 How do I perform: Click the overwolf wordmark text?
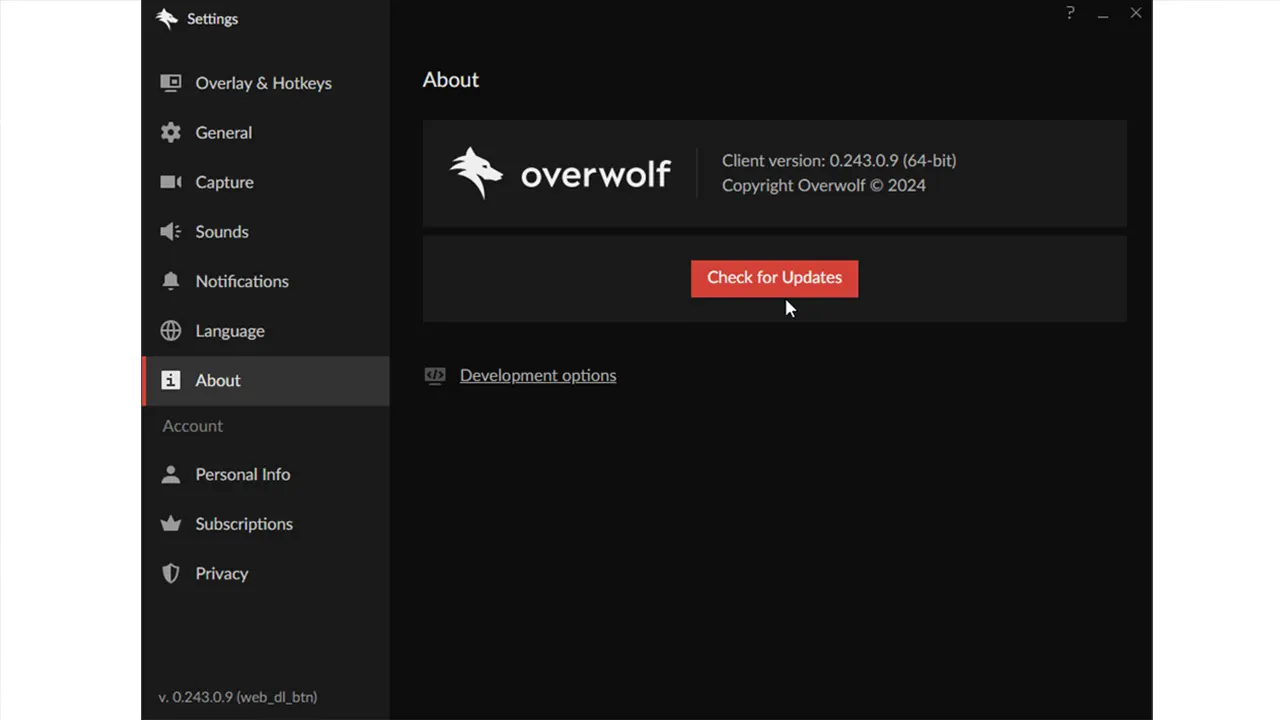point(595,175)
